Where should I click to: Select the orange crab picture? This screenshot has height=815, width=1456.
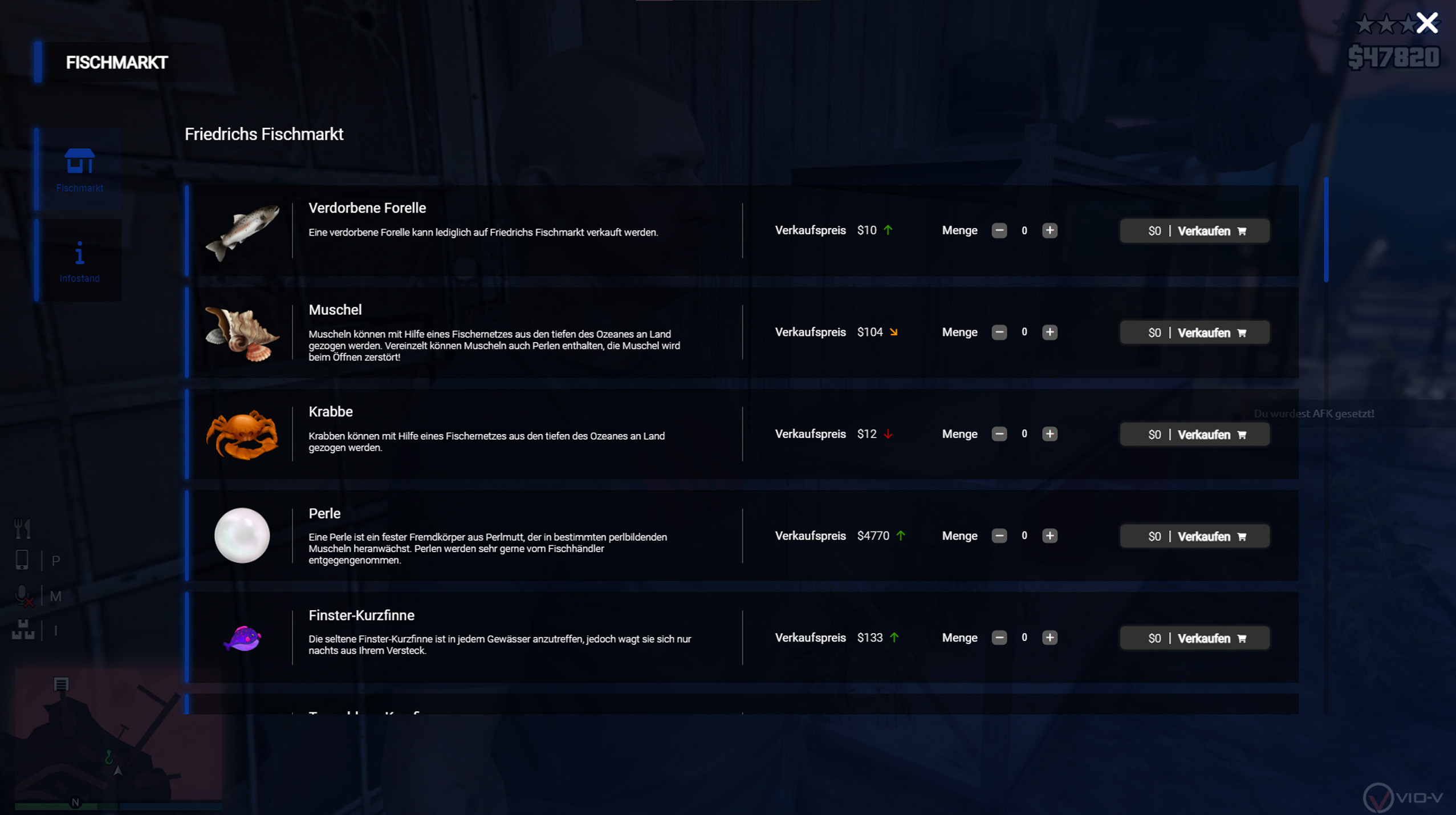[x=242, y=435]
